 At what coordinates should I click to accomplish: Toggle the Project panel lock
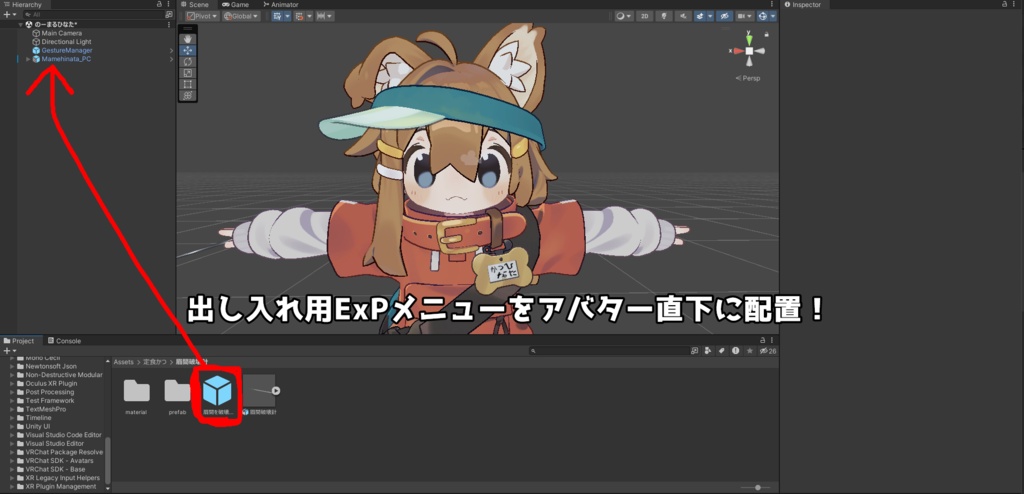point(761,341)
